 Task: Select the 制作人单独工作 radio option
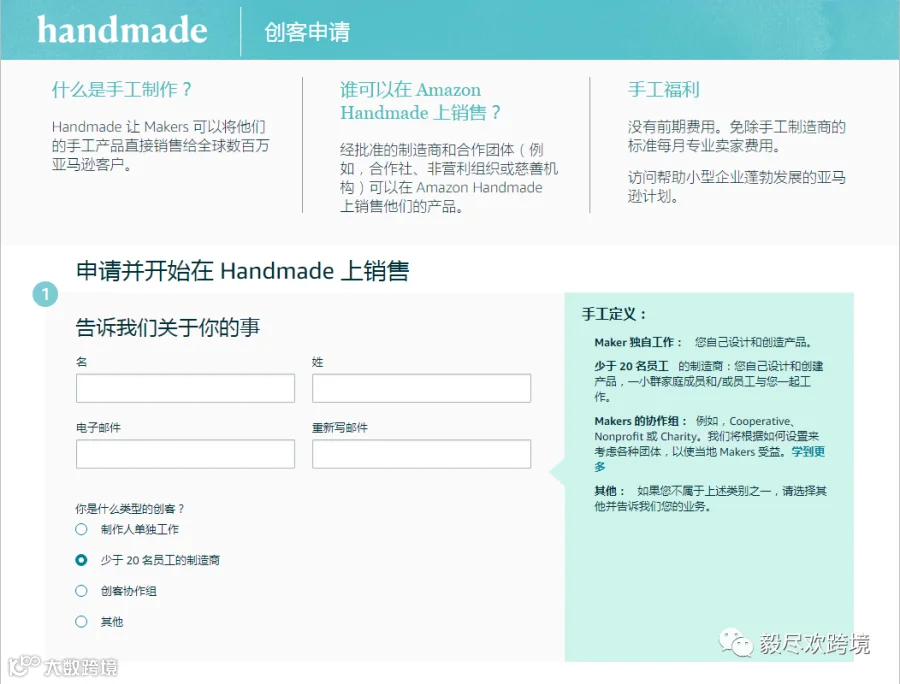(x=82, y=529)
